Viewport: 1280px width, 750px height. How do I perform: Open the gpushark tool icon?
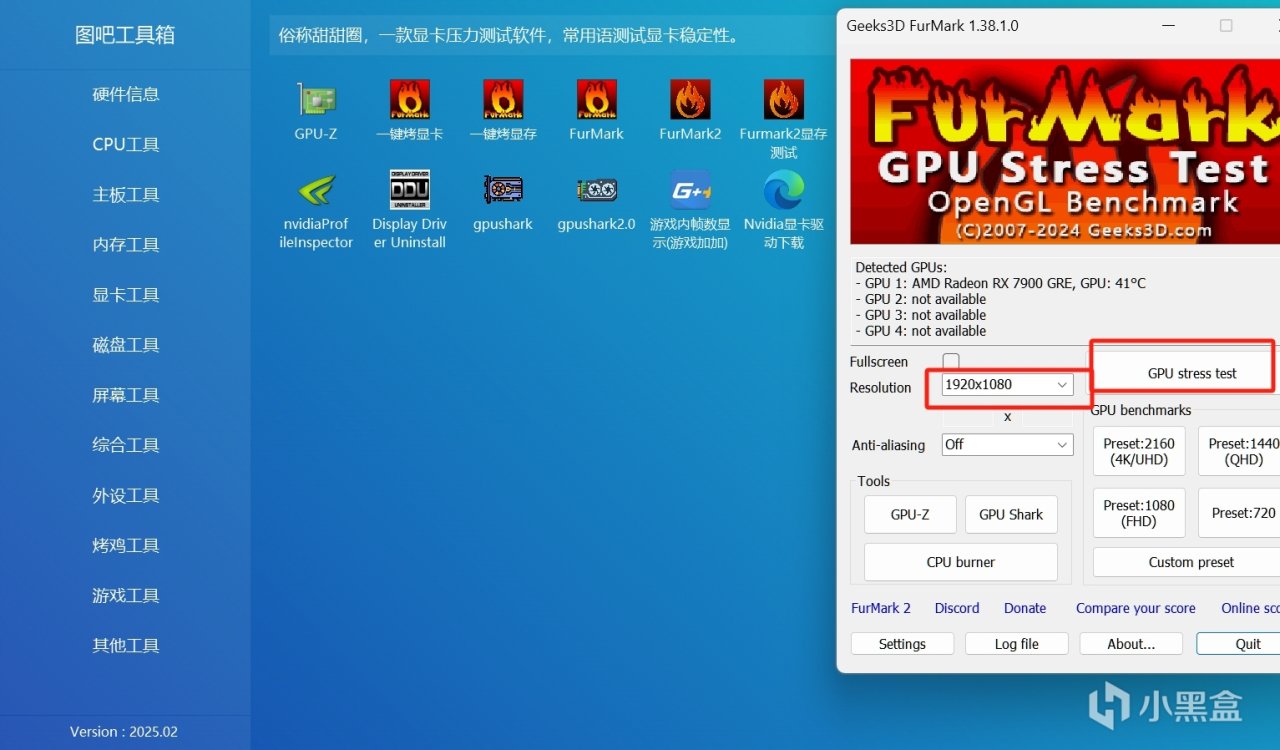click(503, 190)
